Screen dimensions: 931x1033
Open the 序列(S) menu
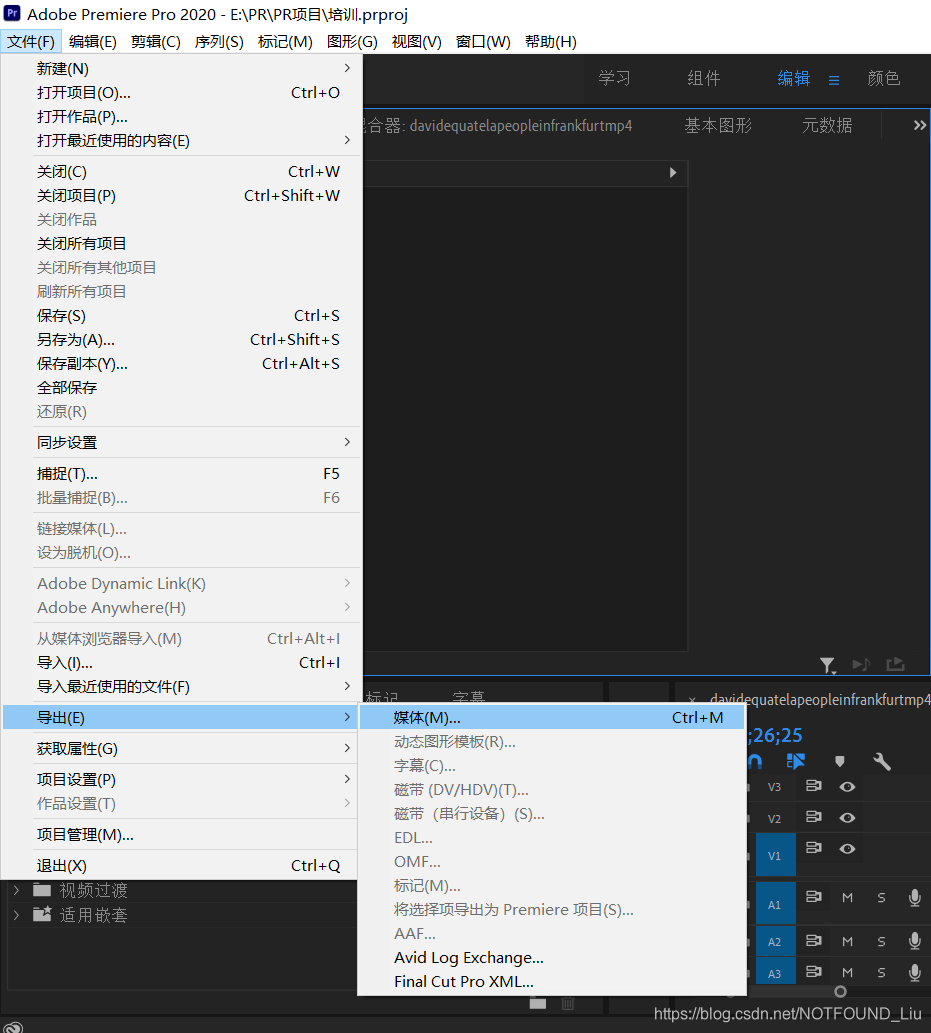219,42
